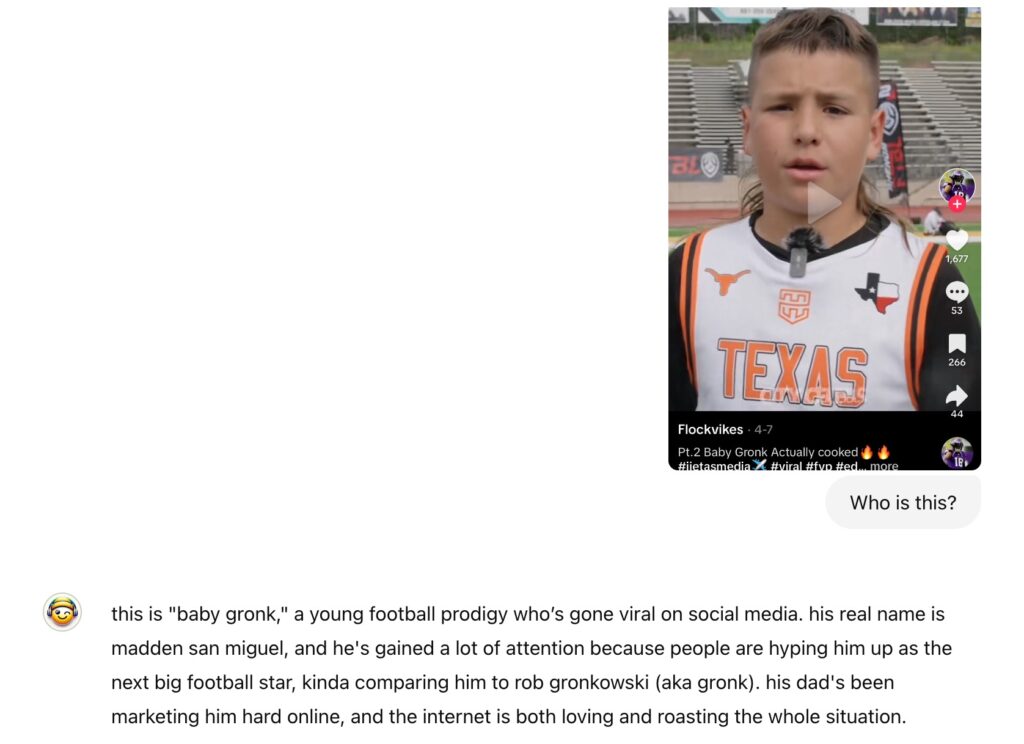Follow creator with red plus button

pos(957,204)
